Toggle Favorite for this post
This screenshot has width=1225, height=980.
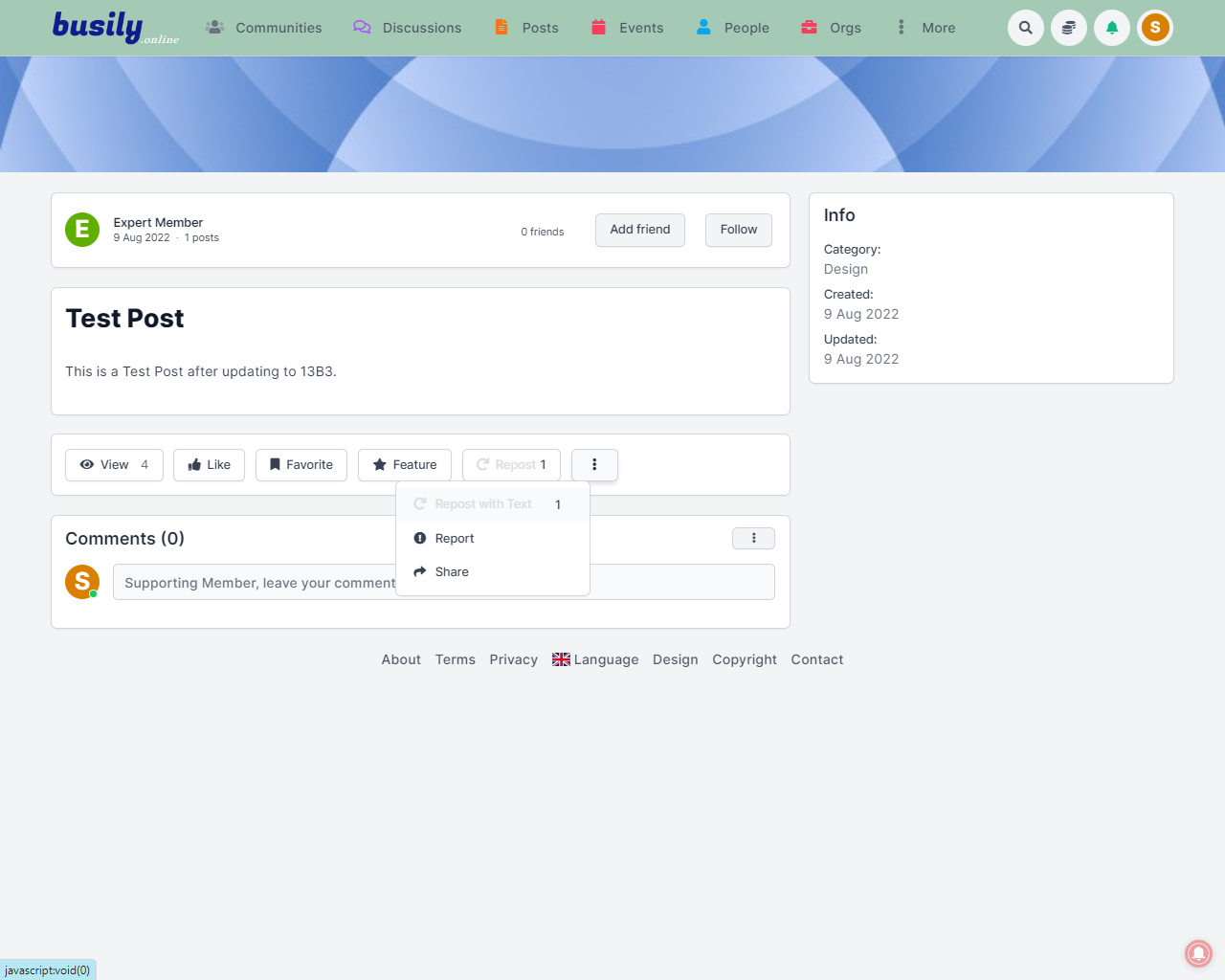(301, 465)
